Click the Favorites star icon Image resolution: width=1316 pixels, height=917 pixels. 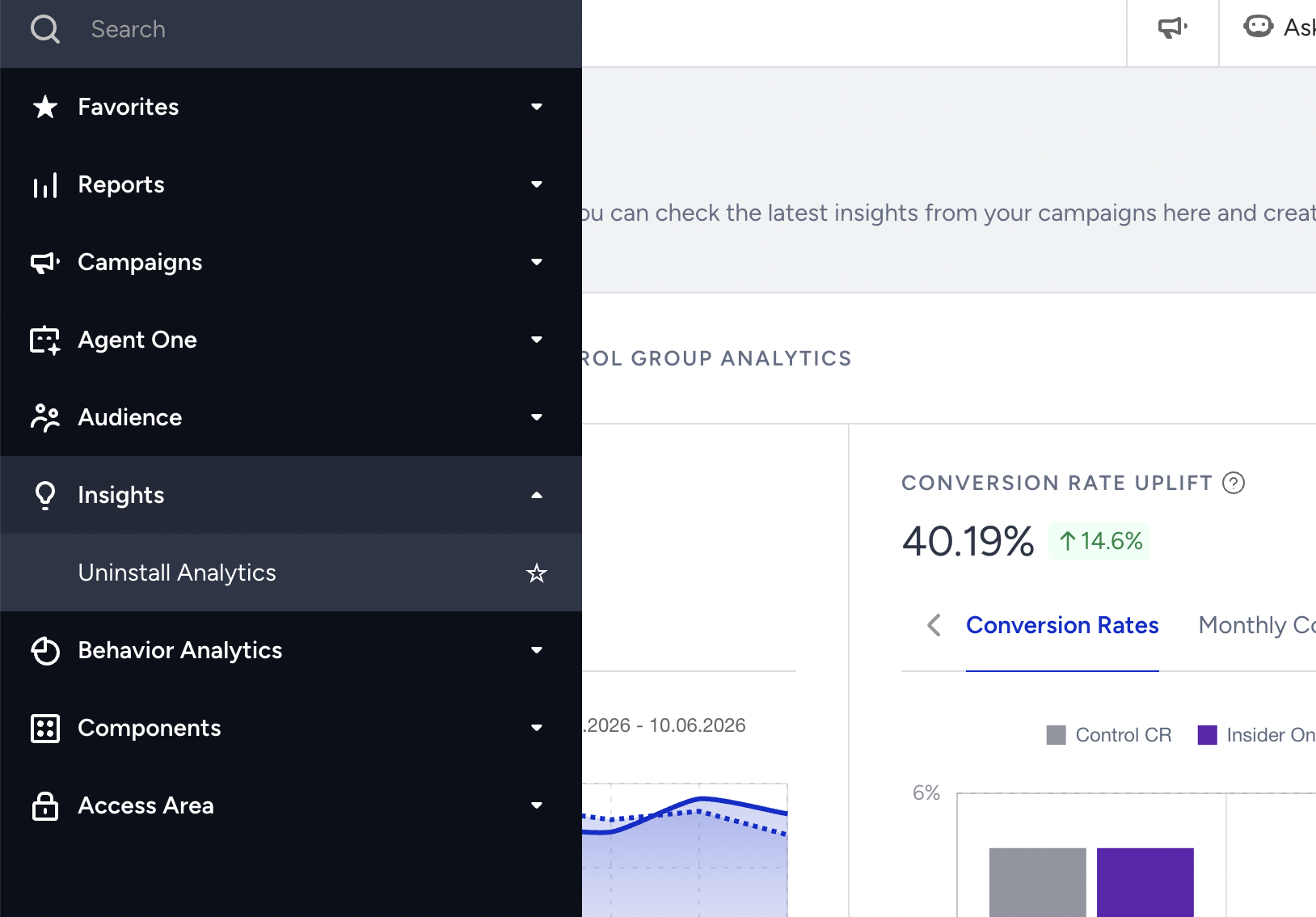(x=45, y=107)
